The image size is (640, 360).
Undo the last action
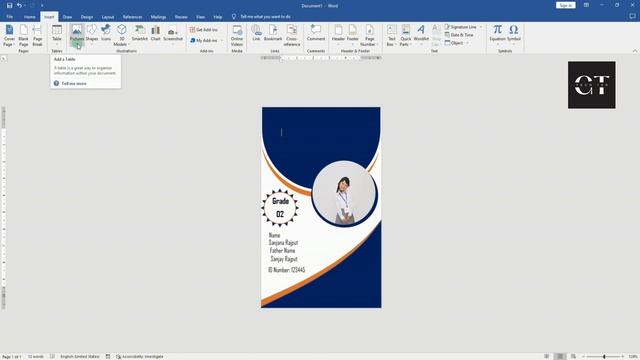[x=19, y=5]
